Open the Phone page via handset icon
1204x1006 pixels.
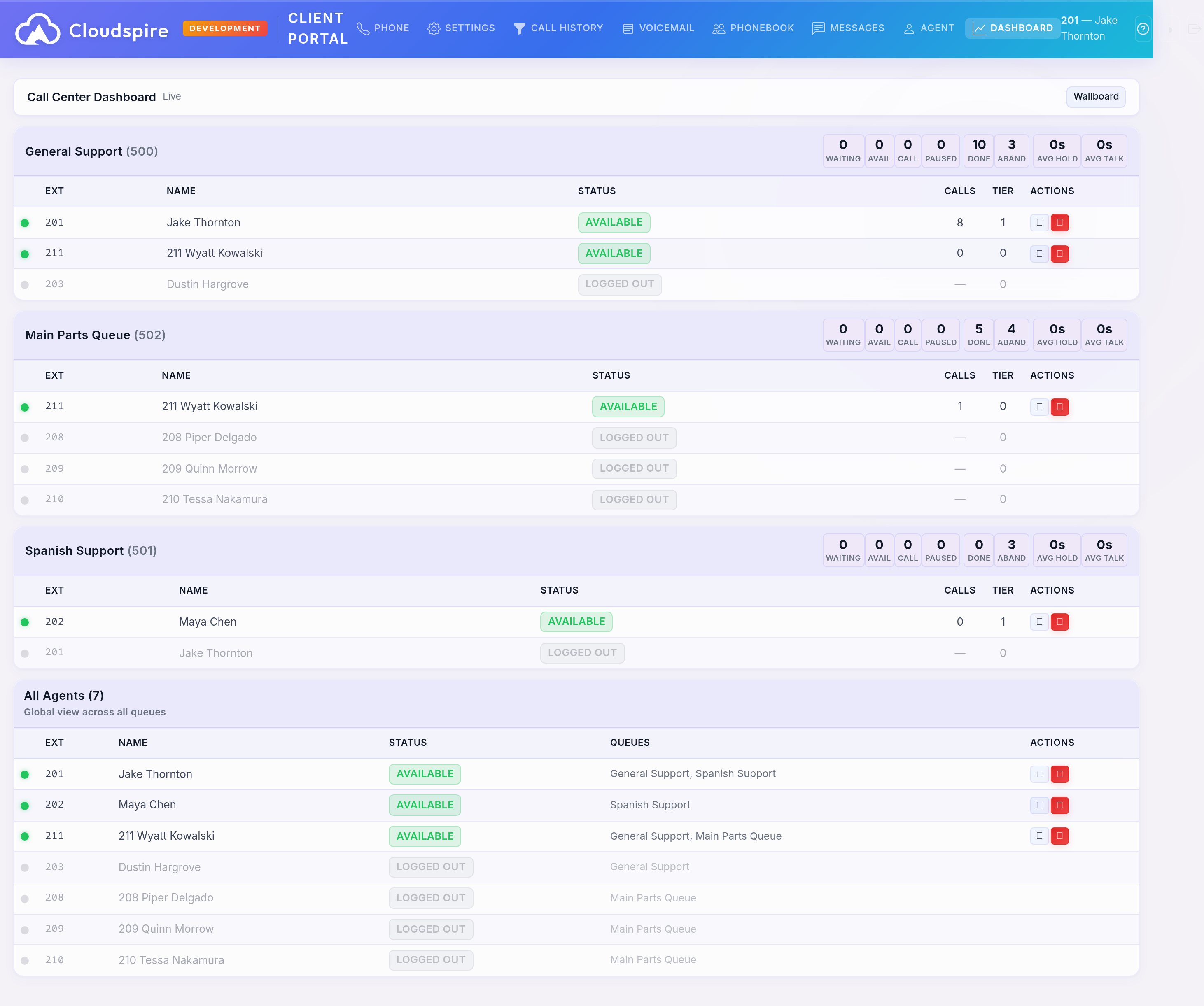[x=363, y=28]
